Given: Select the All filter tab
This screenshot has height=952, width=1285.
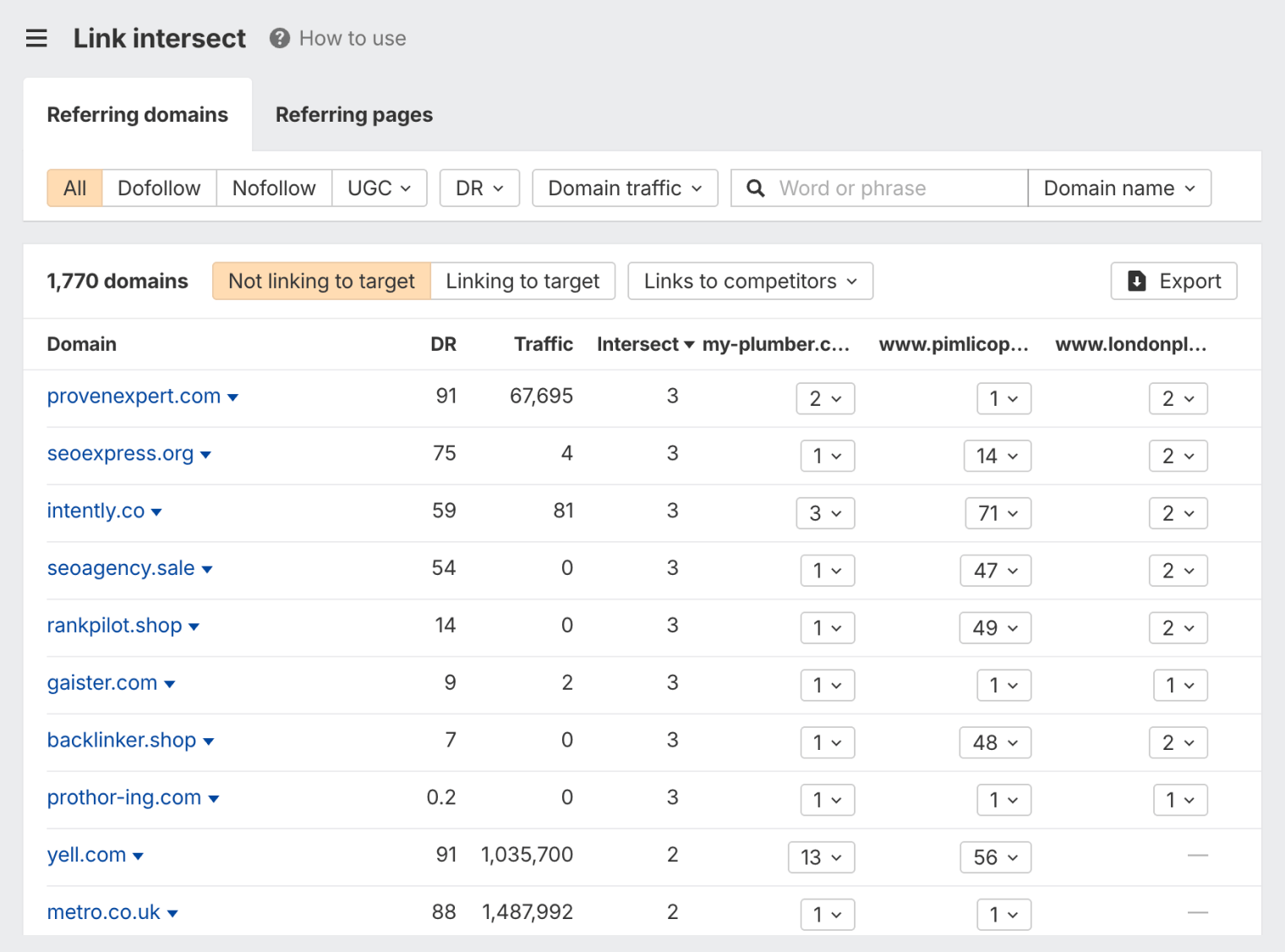Looking at the screenshot, I should pos(74,188).
